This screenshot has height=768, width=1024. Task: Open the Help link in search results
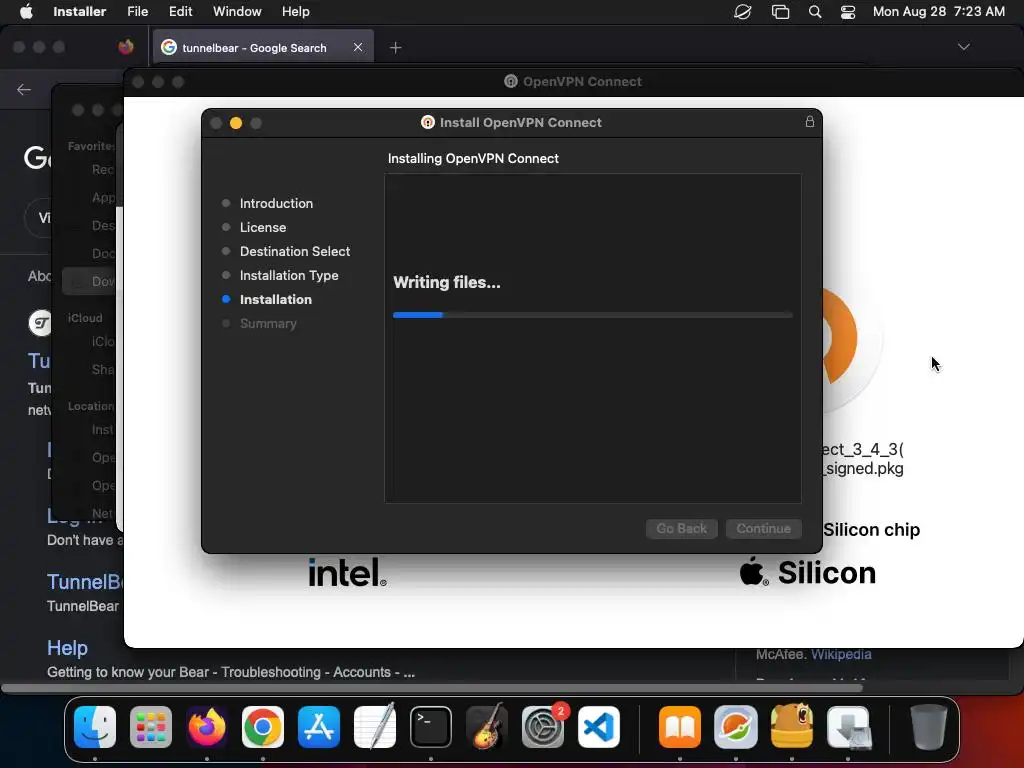click(x=67, y=648)
